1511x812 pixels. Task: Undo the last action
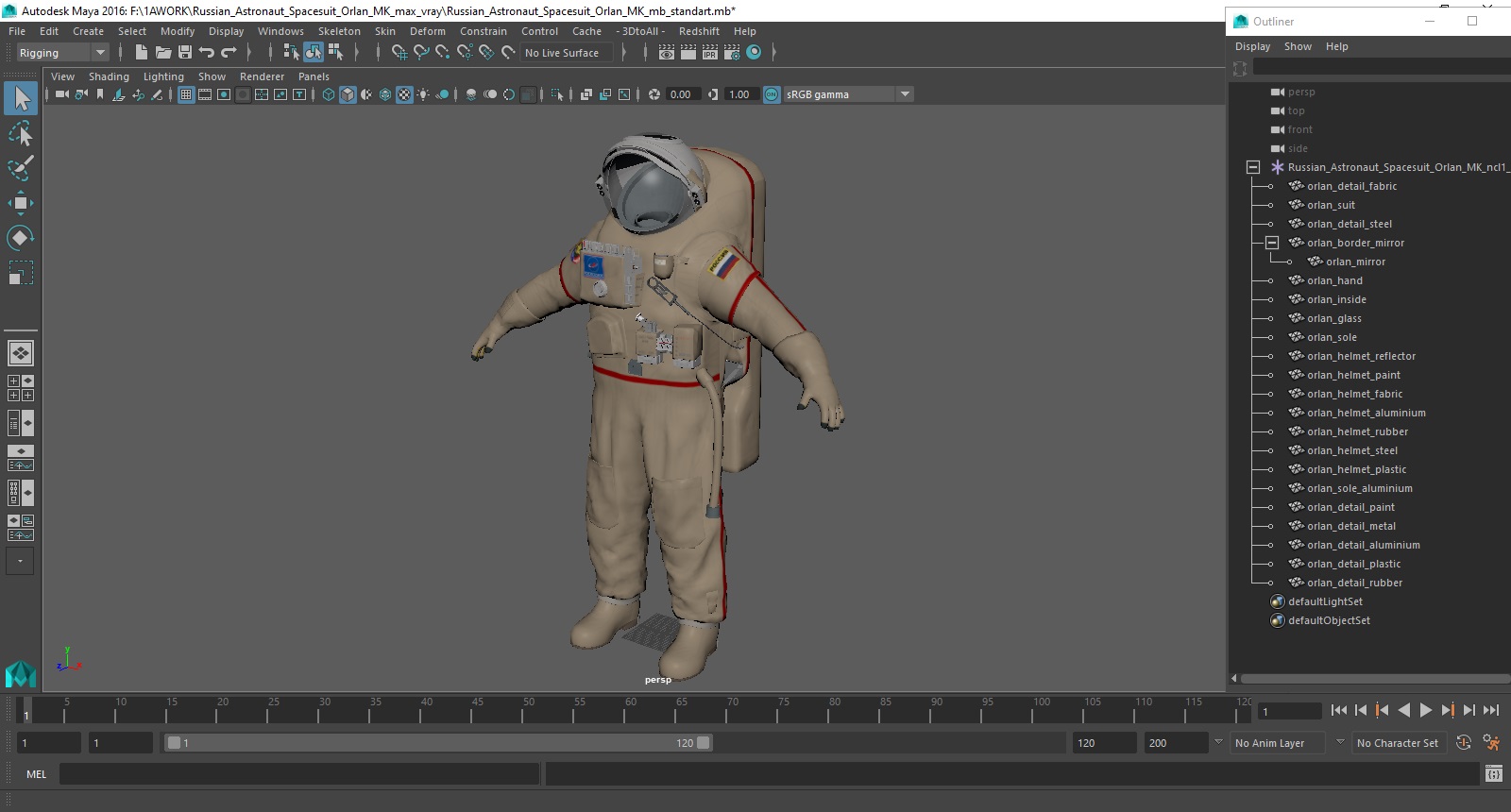207,53
